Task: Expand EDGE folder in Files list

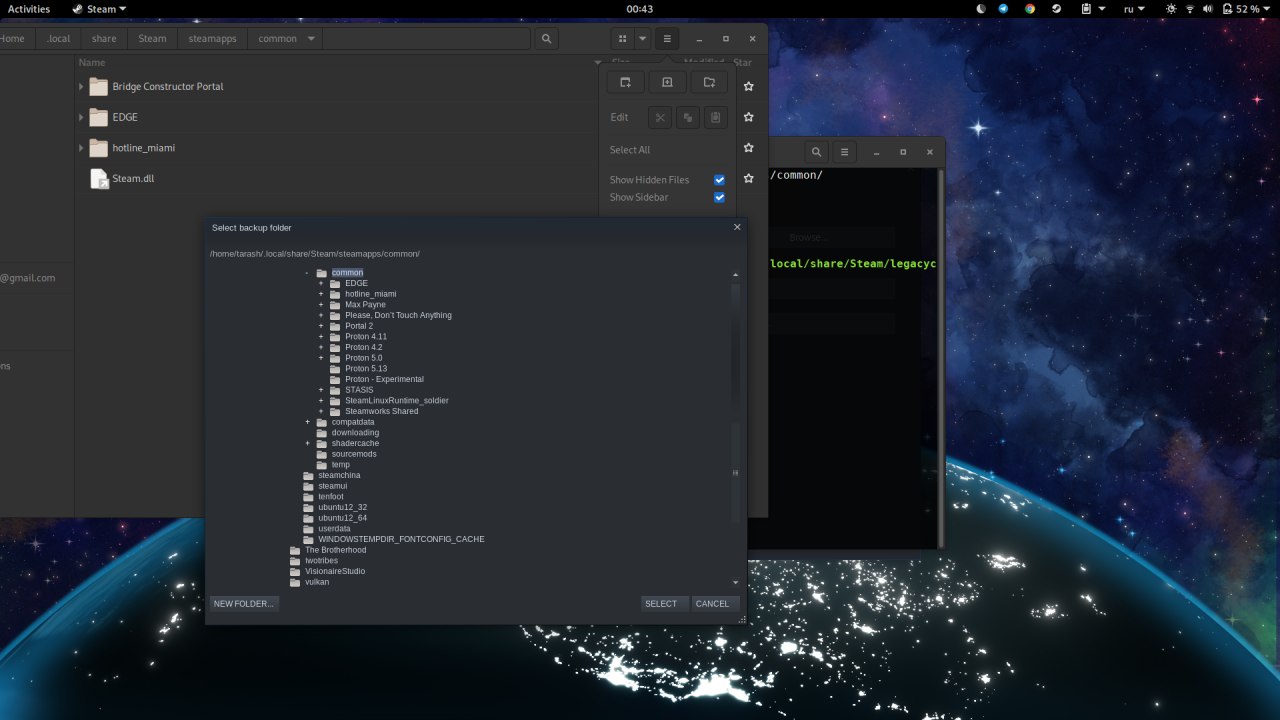Action: (81, 118)
